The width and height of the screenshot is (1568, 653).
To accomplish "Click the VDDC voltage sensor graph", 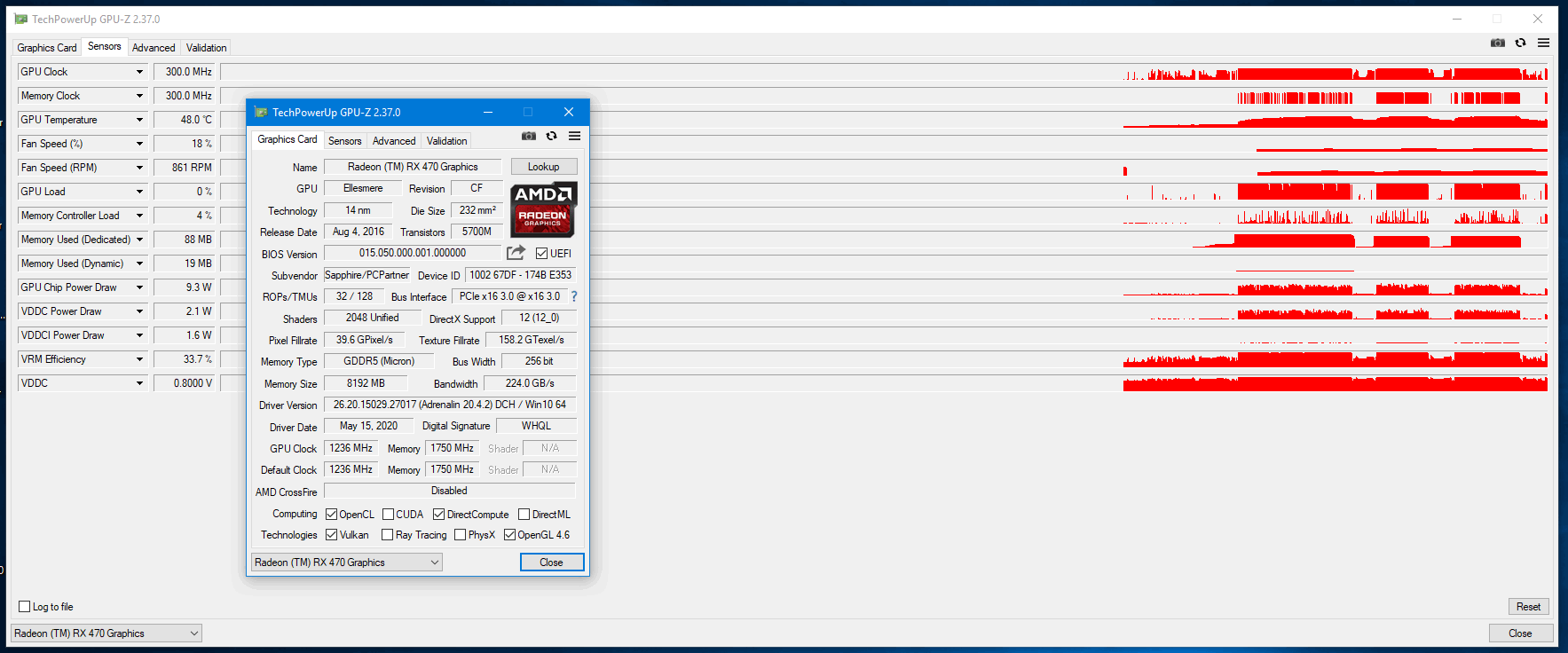I will click(884, 383).
